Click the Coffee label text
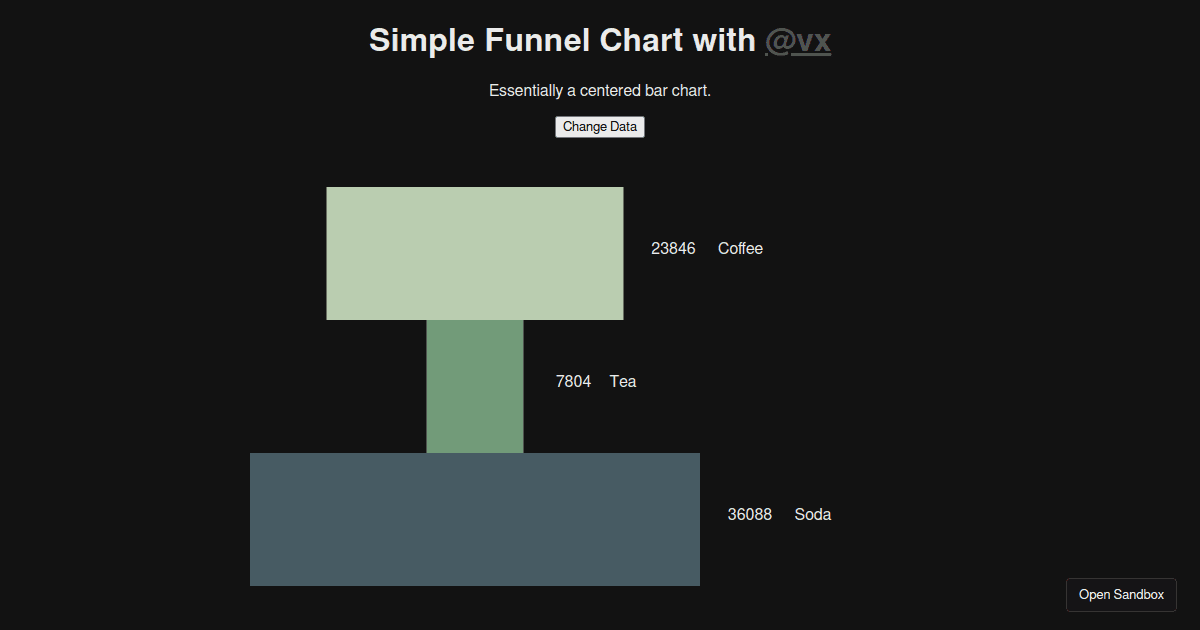 click(x=739, y=248)
